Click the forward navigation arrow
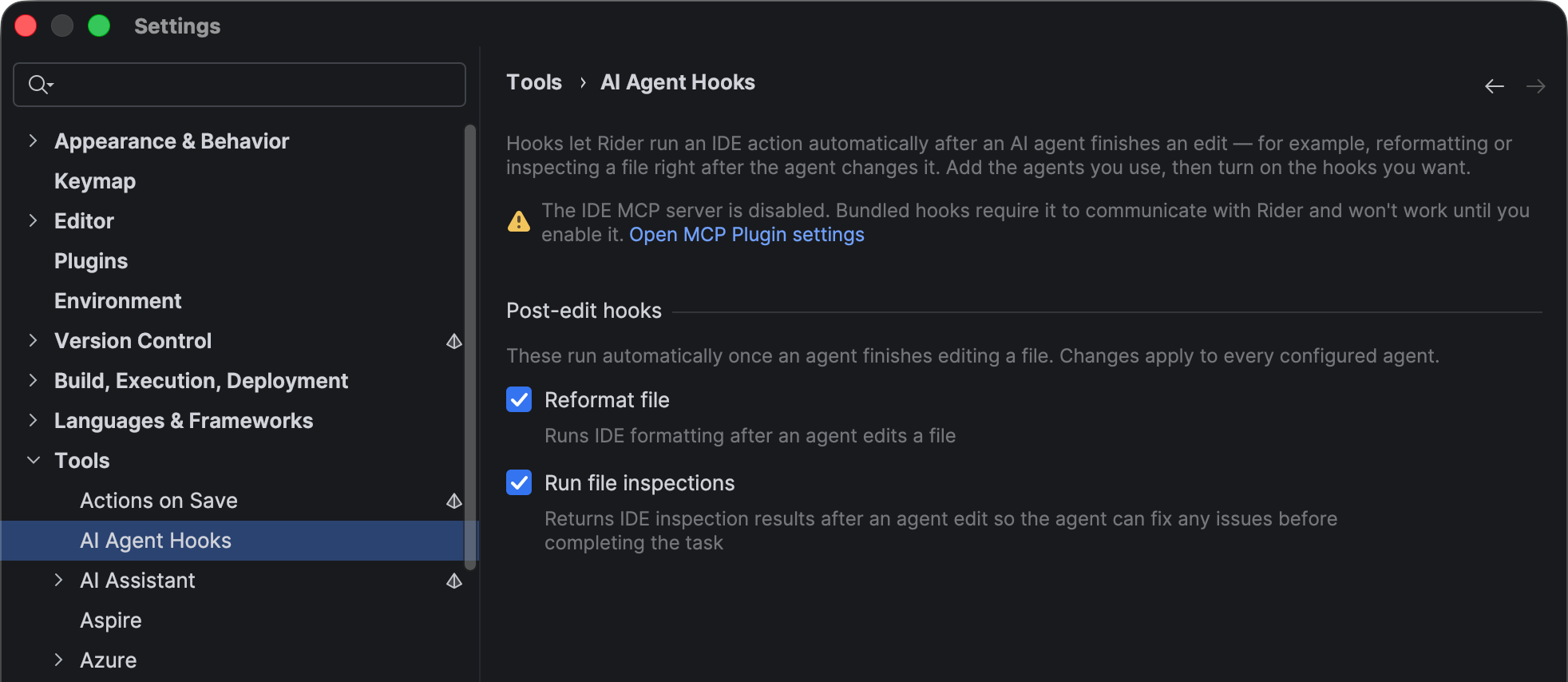 click(x=1535, y=86)
